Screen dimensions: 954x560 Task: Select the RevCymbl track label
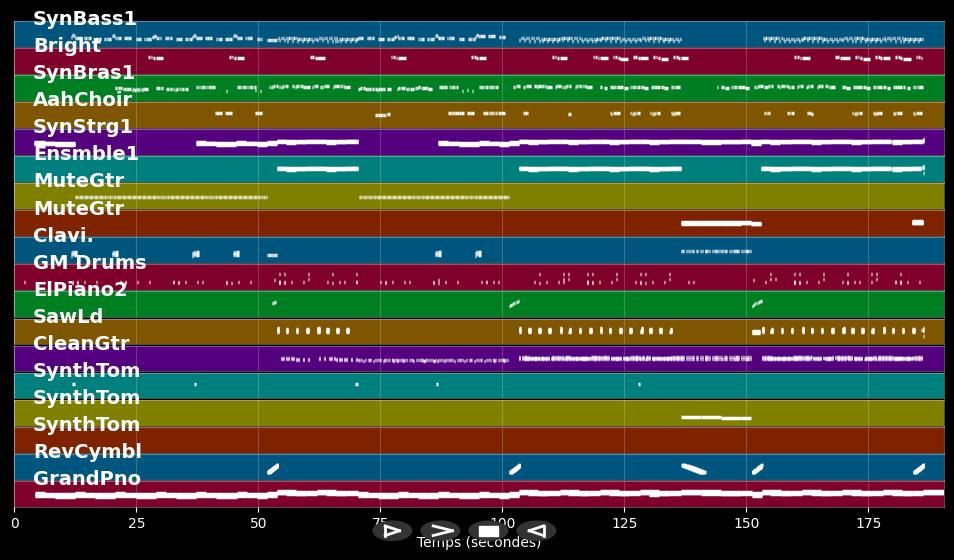pos(87,452)
